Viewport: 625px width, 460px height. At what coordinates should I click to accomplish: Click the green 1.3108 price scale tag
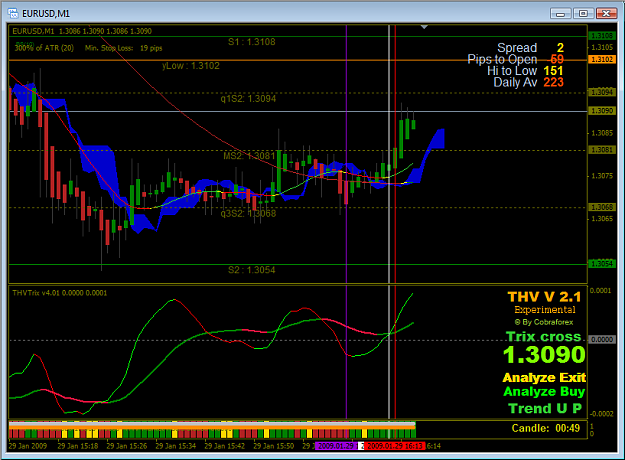click(601, 36)
